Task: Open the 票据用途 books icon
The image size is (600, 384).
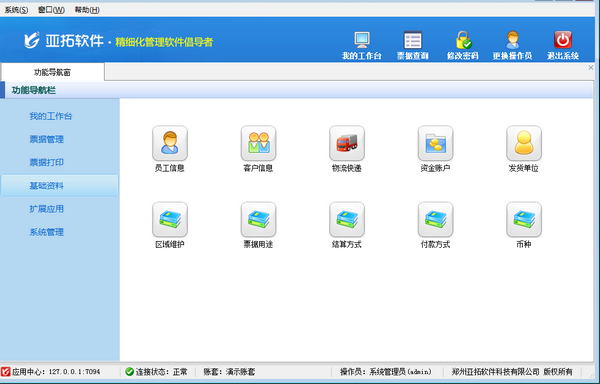Action: (x=258, y=220)
